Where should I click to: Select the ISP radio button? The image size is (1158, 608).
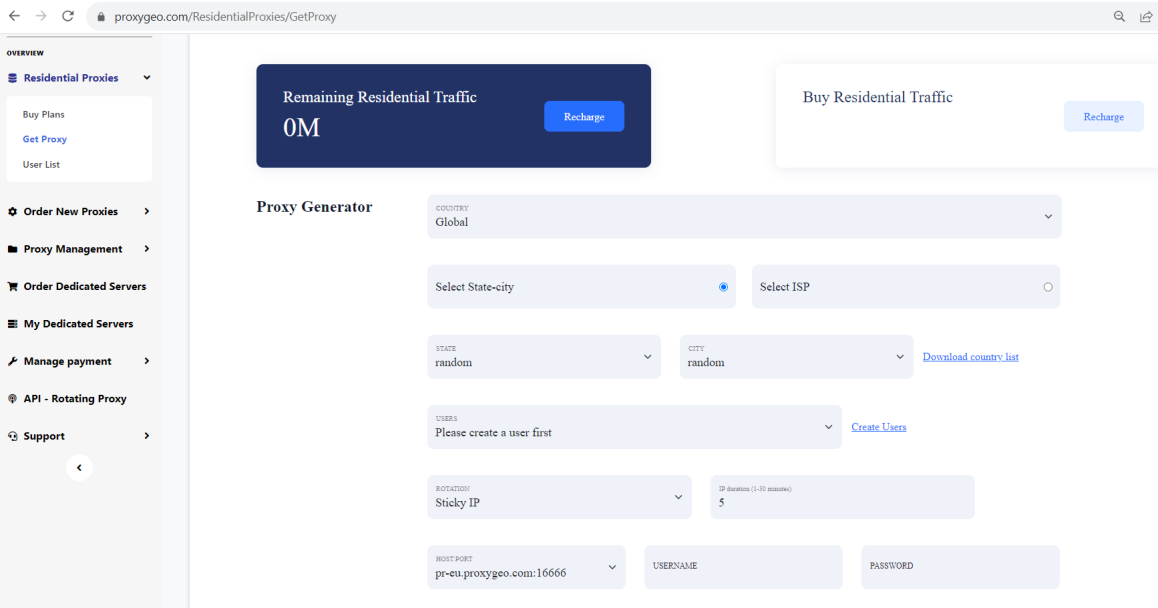click(1048, 287)
